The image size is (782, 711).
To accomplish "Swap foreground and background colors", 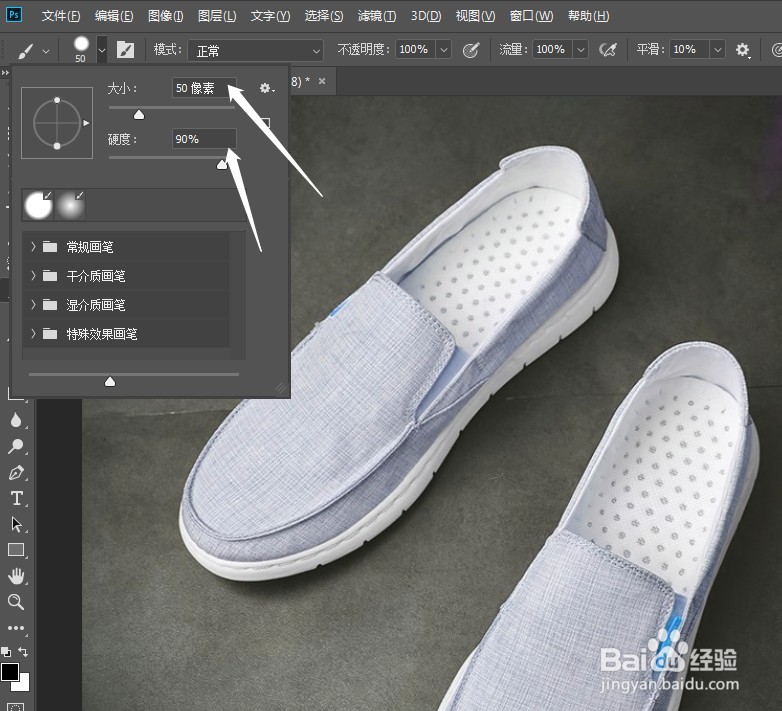I will click(23, 651).
